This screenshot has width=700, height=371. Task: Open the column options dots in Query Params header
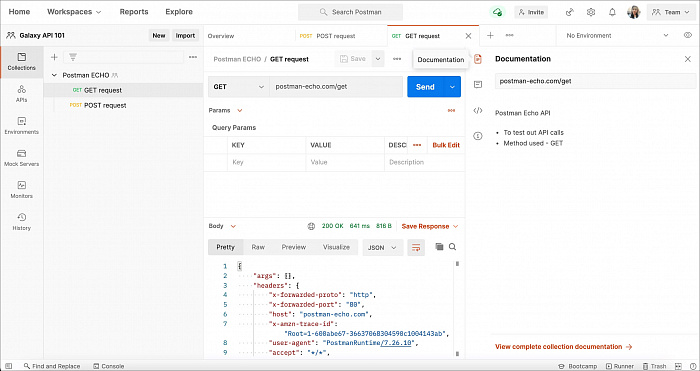coord(417,145)
